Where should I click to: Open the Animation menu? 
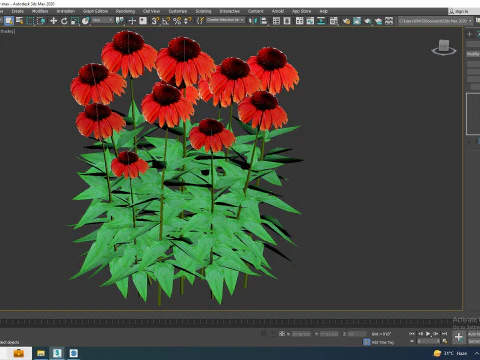[65, 11]
